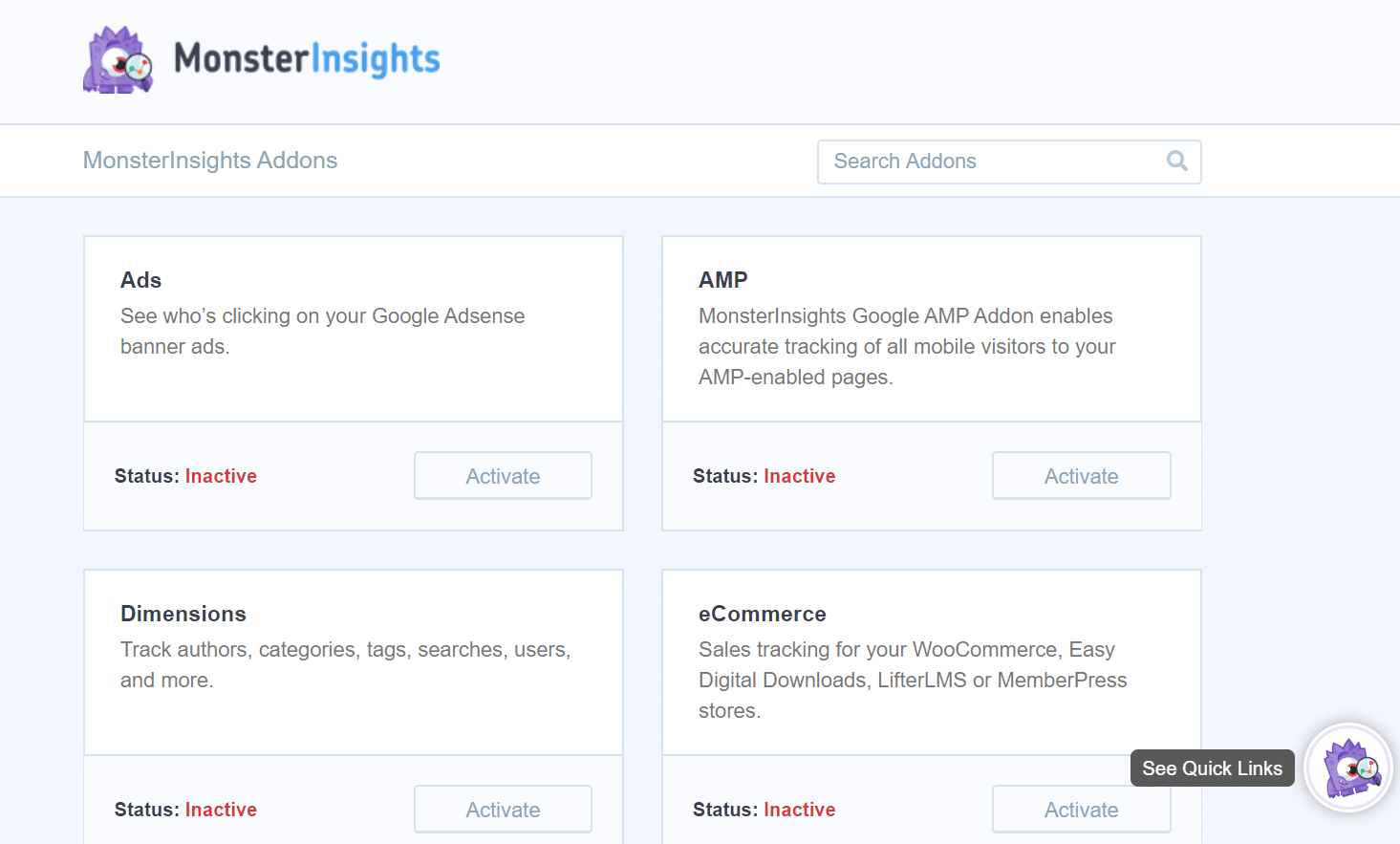Click the Ads addon title
This screenshot has height=844, width=1400.
pyautogui.click(x=140, y=279)
